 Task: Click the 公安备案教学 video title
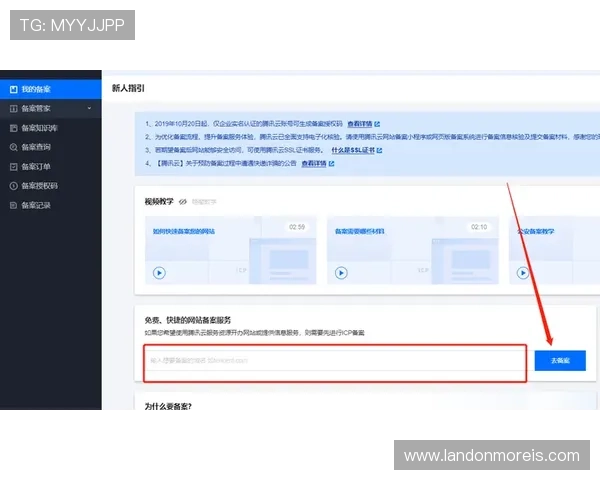pyautogui.click(x=536, y=232)
